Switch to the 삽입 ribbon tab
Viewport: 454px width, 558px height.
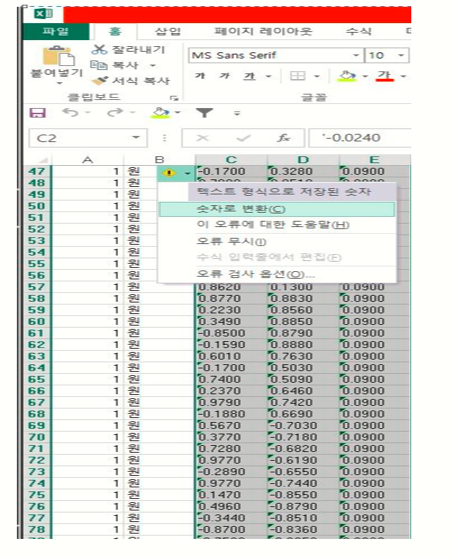(168, 31)
